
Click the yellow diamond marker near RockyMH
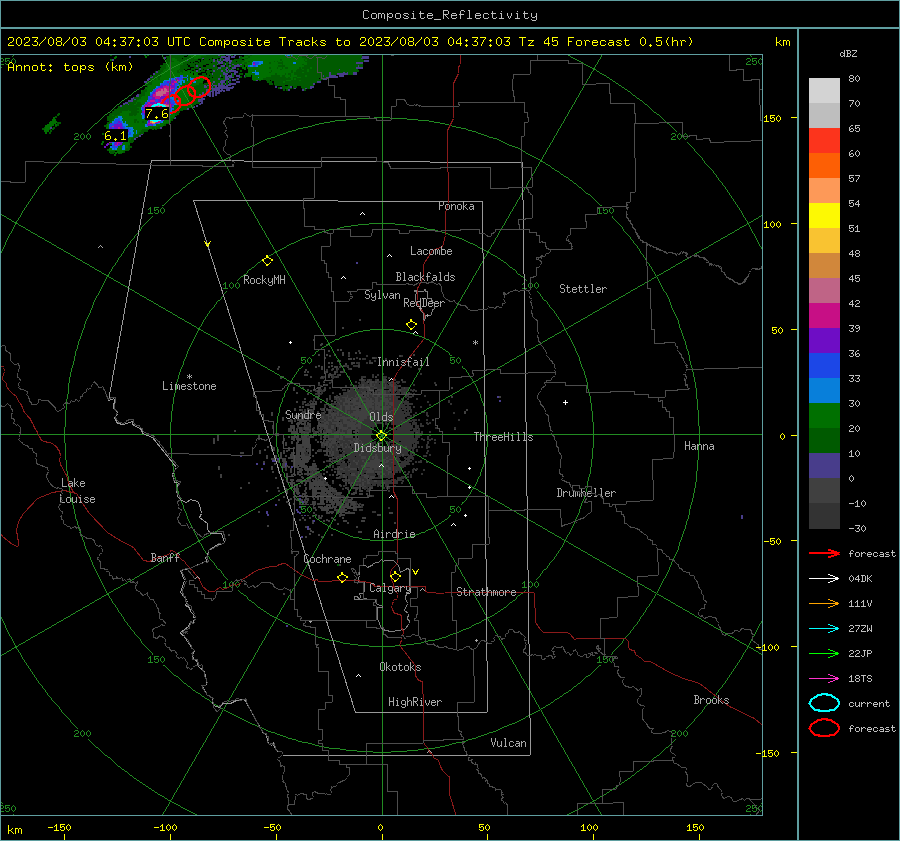267,261
